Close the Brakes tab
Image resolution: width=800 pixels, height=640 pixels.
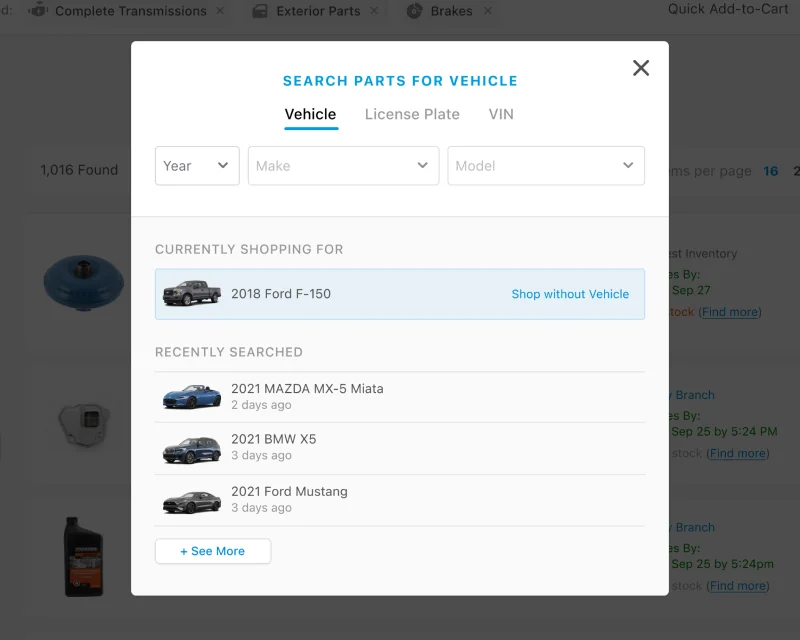pyautogui.click(x=487, y=11)
